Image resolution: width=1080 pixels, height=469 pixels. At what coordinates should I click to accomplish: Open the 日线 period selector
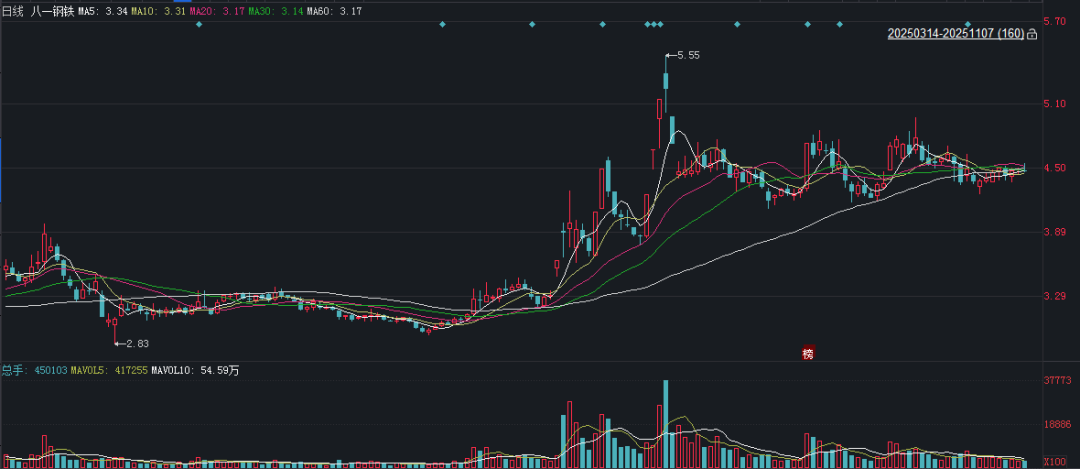(13, 11)
